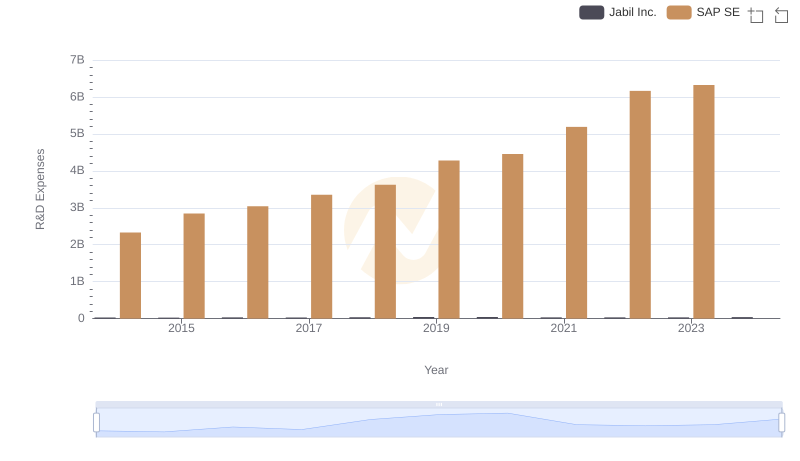The height and width of the screenshot is (461, 800).
Task: Click the SAP SE bar for 2018
Action: [x=385, y=251]
